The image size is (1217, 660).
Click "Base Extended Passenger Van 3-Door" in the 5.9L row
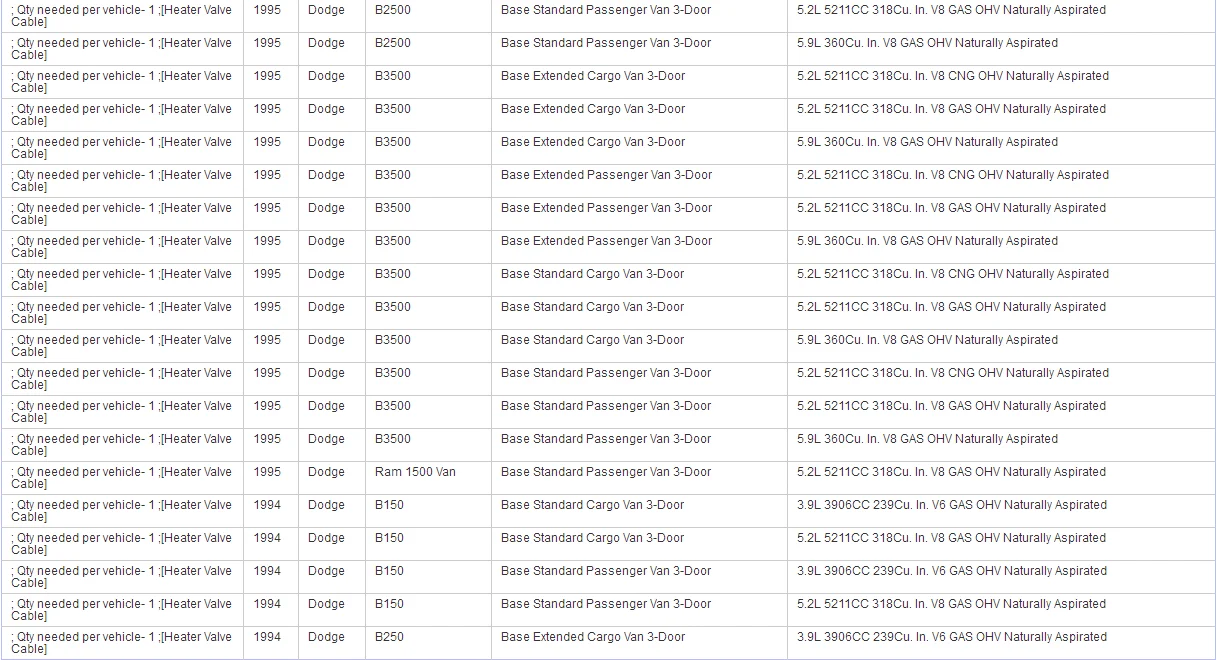tap(606, 241)
